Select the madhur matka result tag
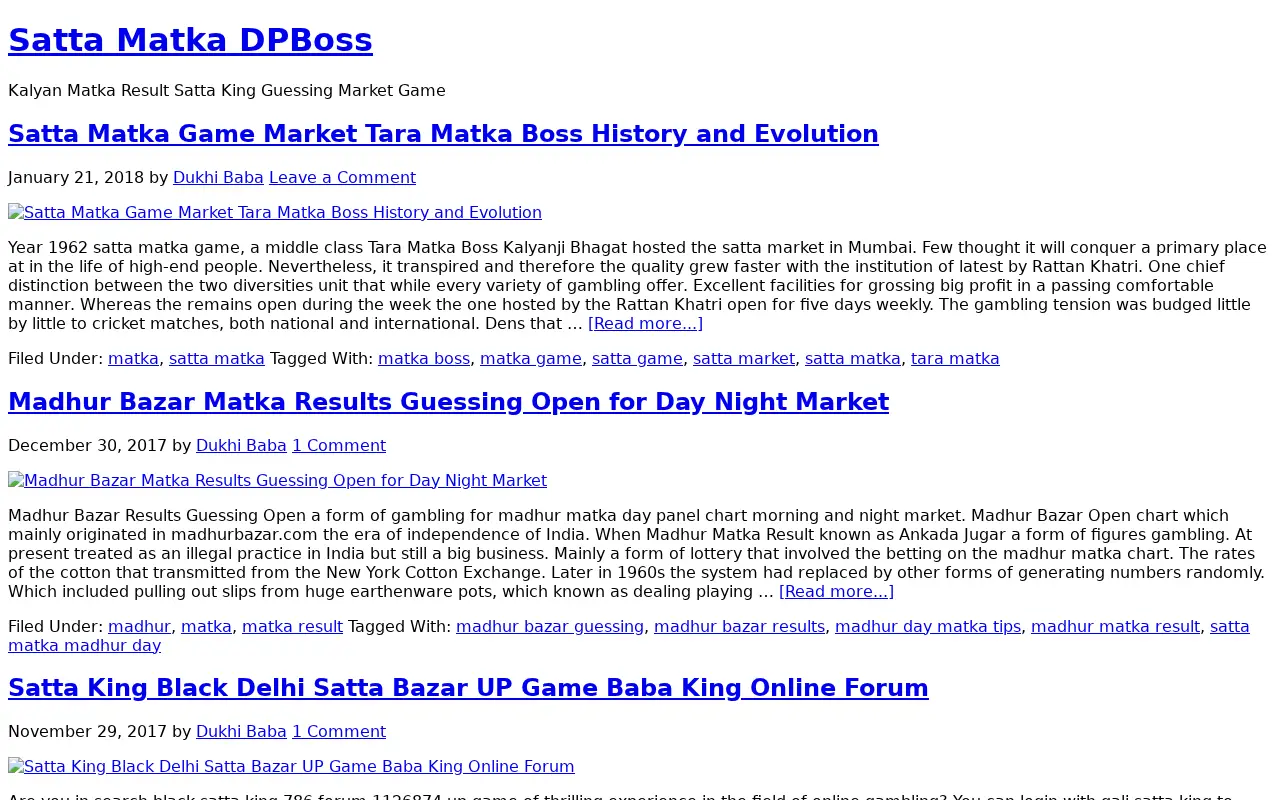The image size is (1280, 800). [1115, 626]
